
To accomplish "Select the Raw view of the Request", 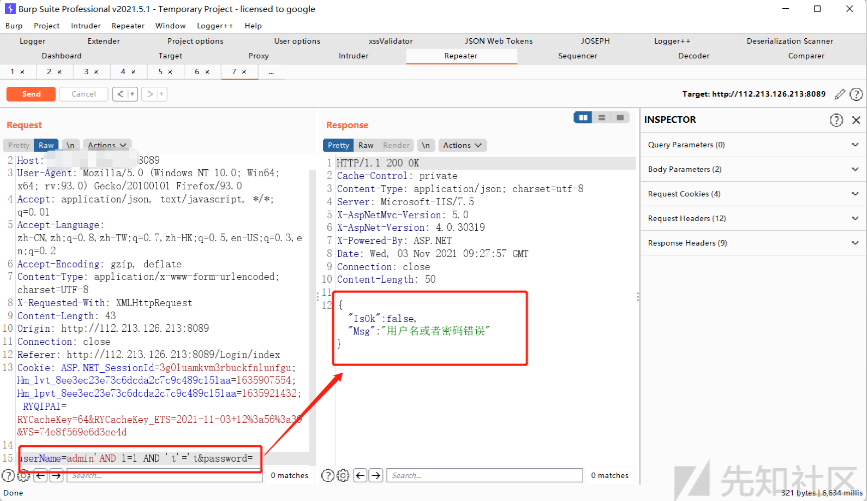I will [x=46, y=145].
